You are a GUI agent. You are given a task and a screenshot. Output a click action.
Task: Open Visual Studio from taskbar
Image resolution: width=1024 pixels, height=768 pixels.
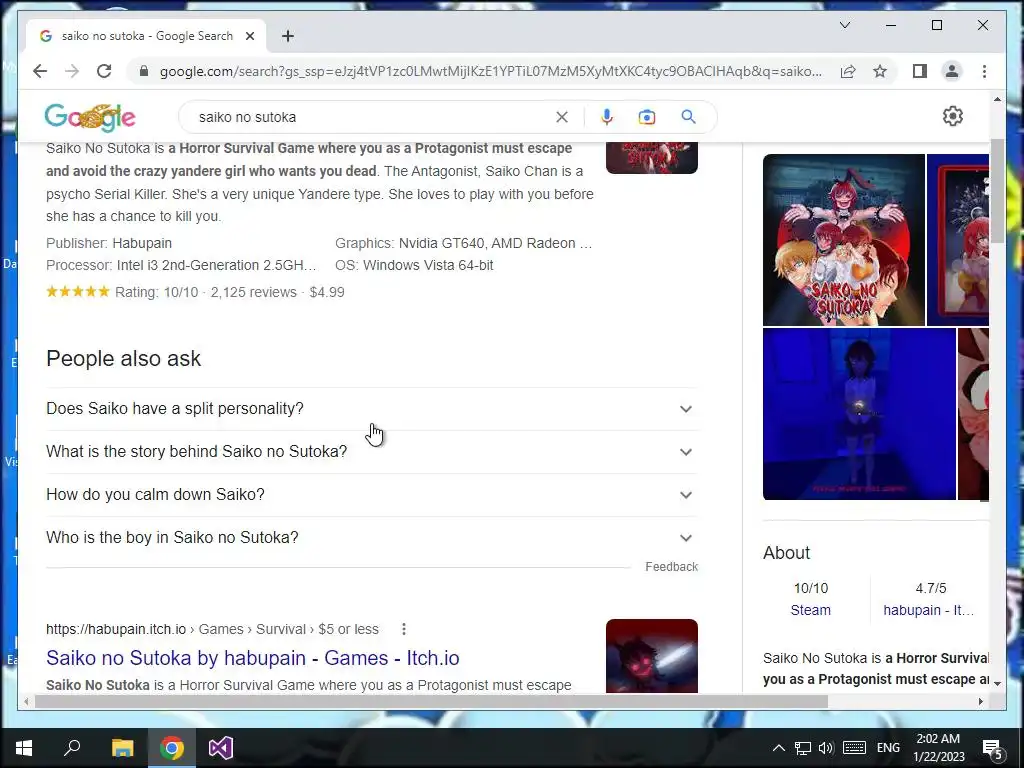pos(221,748)
